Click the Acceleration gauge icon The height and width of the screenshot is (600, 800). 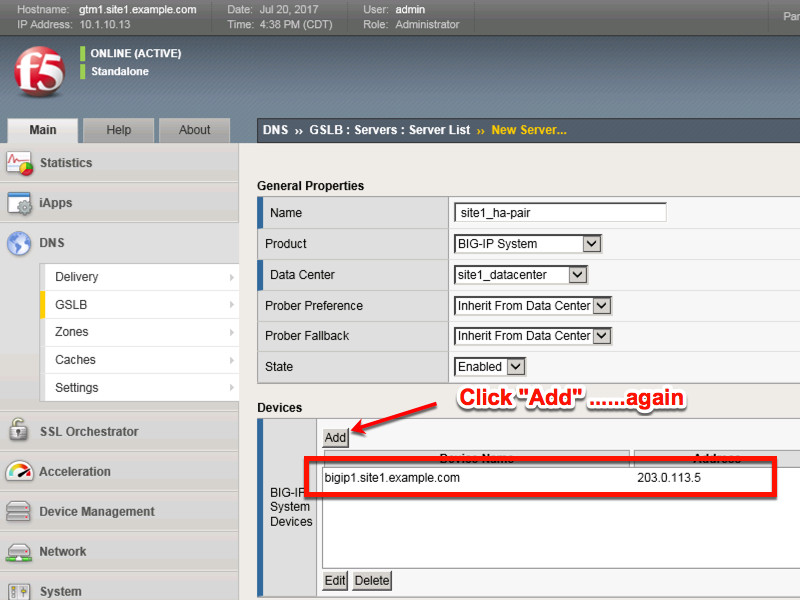point(19,471)
